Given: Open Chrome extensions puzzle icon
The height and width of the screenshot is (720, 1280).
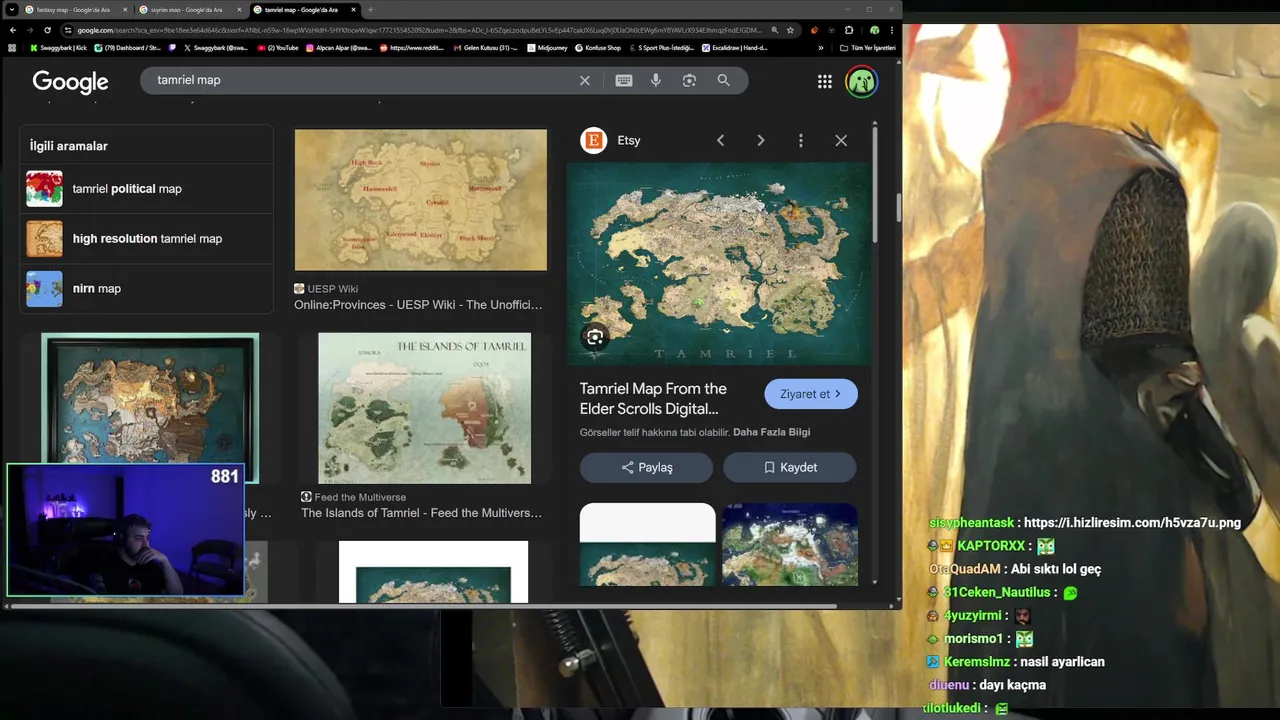Looking at the screenshot, I should [849, 30].
